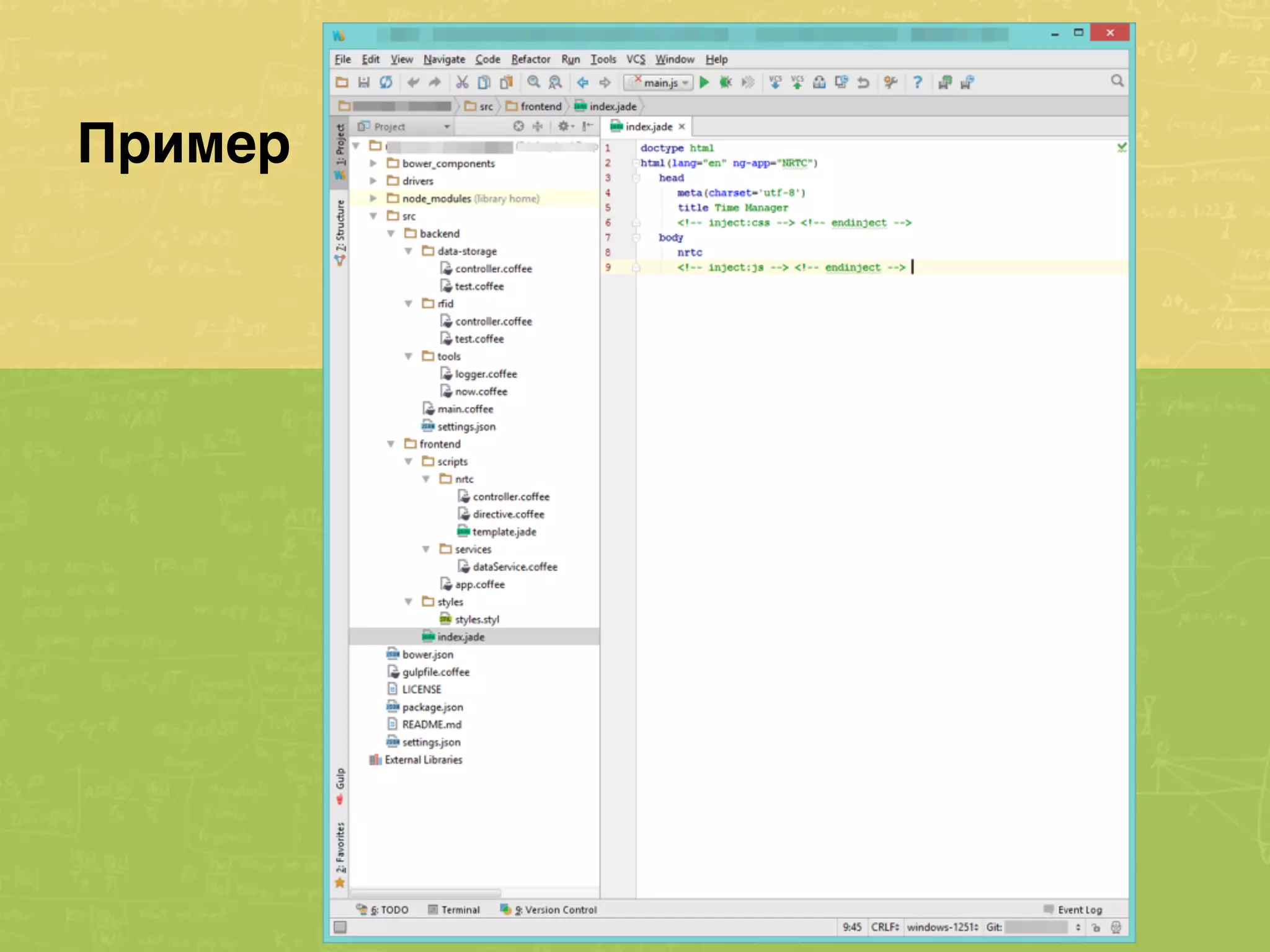Click the windows-1251 encoding selector
This screenshot has height=952, width=1270.
pos(943,927)
